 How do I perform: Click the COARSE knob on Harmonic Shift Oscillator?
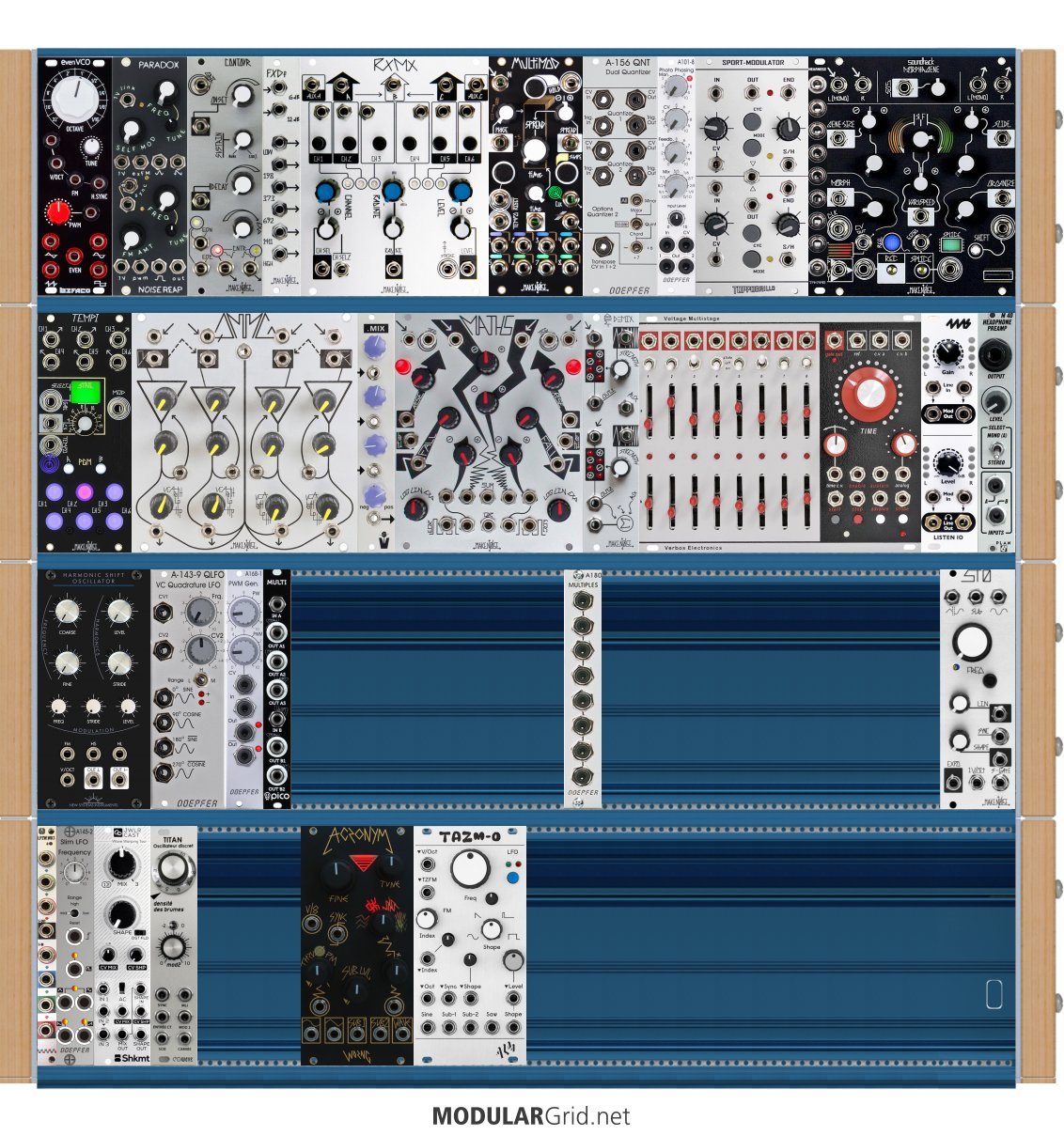pos(68,613)
